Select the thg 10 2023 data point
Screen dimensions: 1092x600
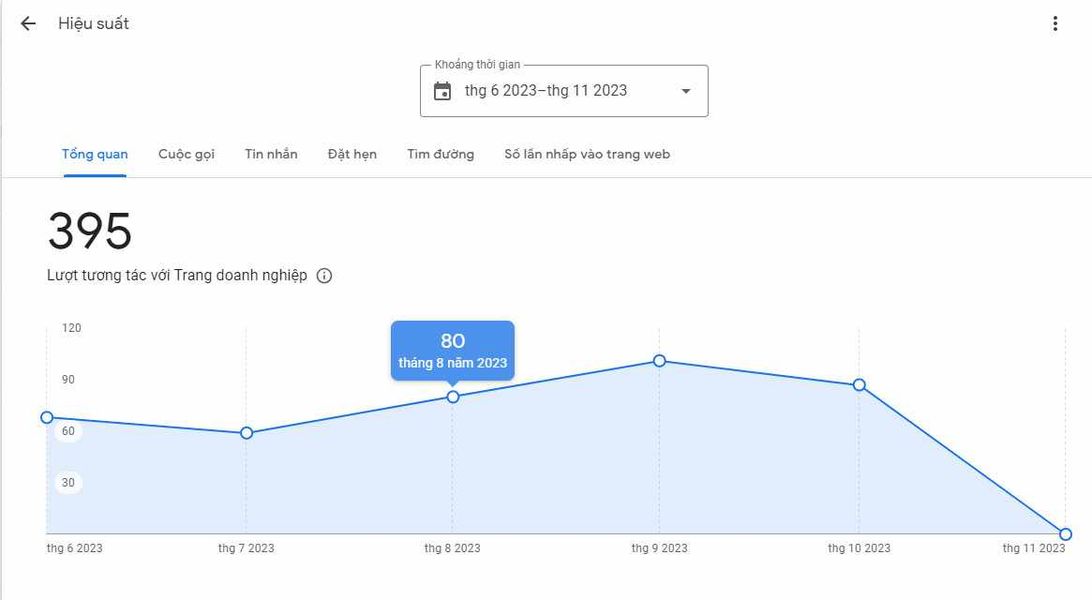pyautogui.click(x=859, y=385)
